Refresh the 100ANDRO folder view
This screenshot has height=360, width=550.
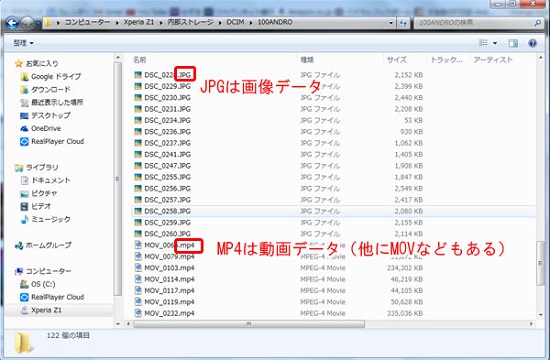coord(403,23)
